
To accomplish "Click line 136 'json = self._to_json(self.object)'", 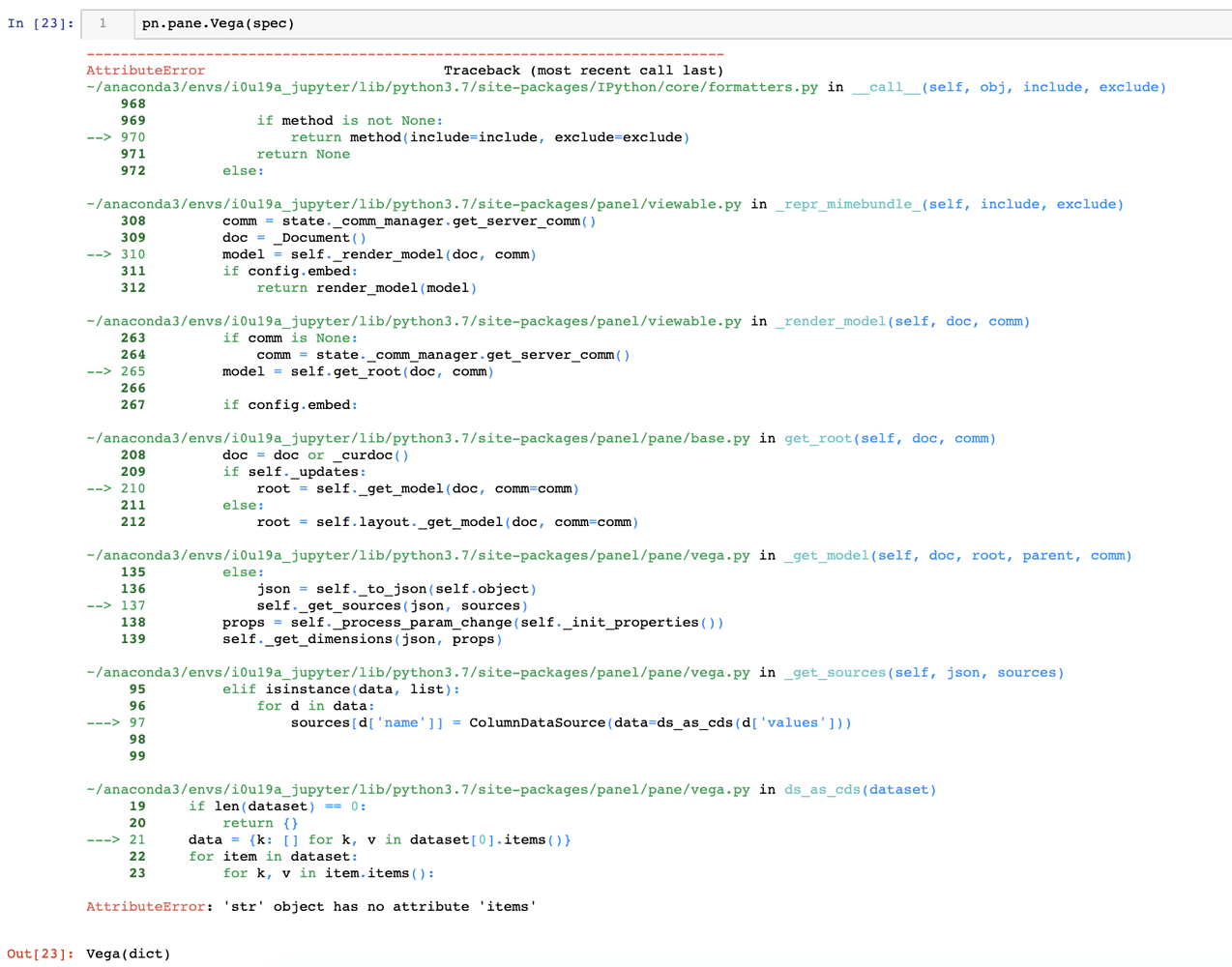I will point(396,589).
